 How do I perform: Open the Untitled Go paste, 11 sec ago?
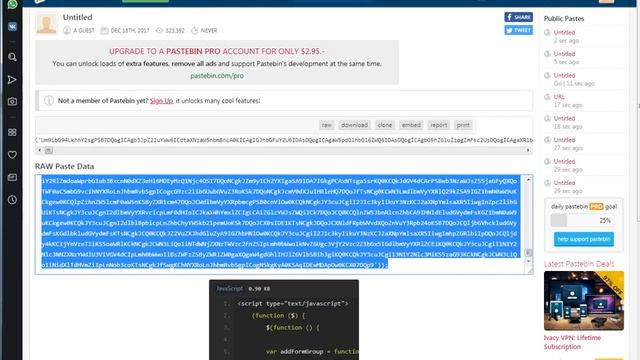pos(564,76)
